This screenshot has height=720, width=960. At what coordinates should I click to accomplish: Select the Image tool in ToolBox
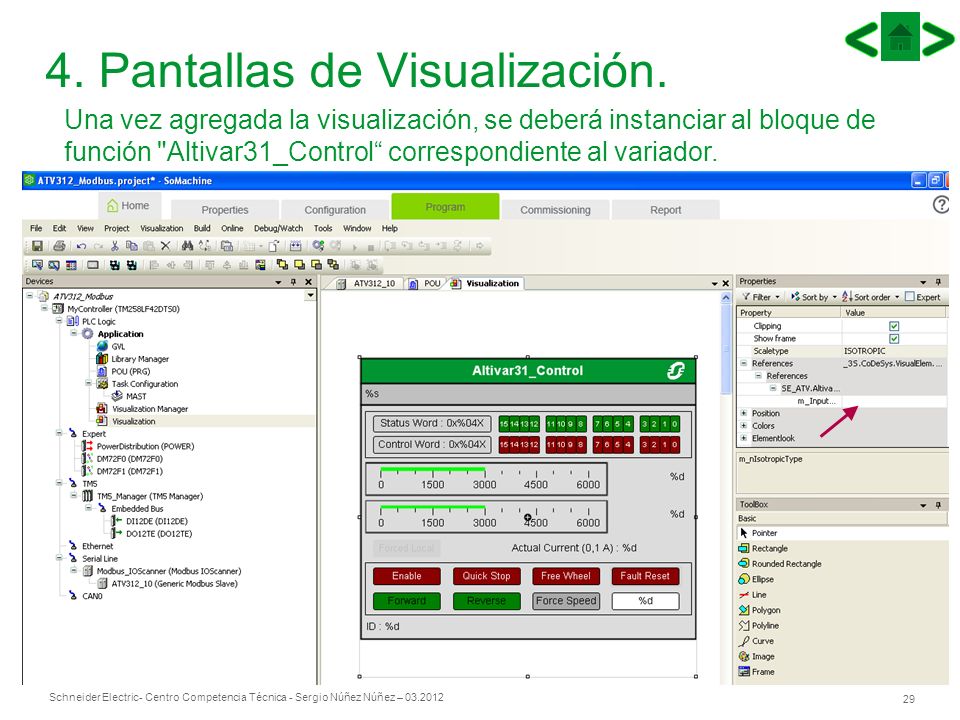(x=756, y=656)
